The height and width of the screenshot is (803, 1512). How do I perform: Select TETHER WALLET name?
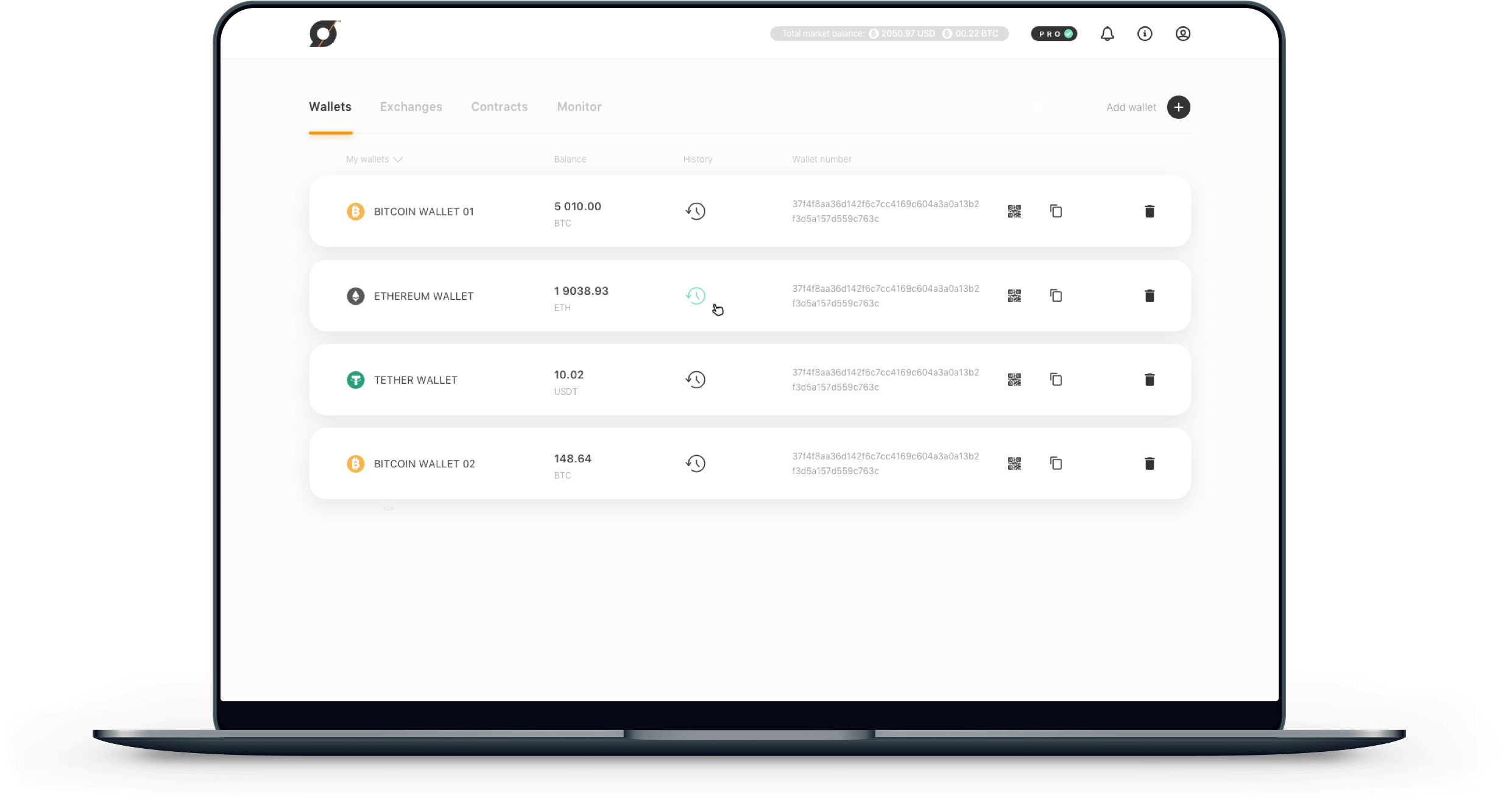pos(415,380)
